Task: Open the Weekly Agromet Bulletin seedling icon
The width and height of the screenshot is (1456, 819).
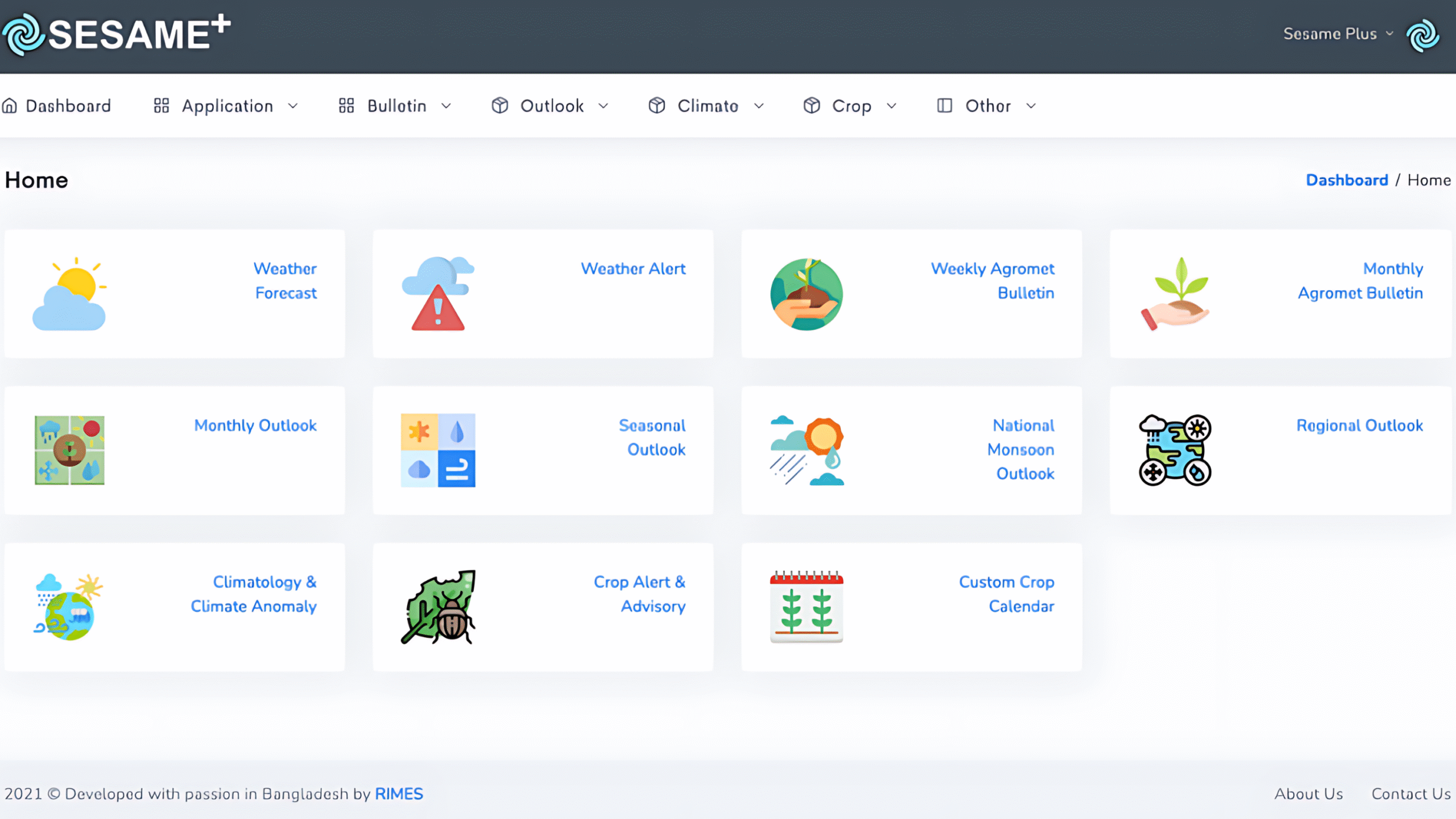Action: click(806, 294)
